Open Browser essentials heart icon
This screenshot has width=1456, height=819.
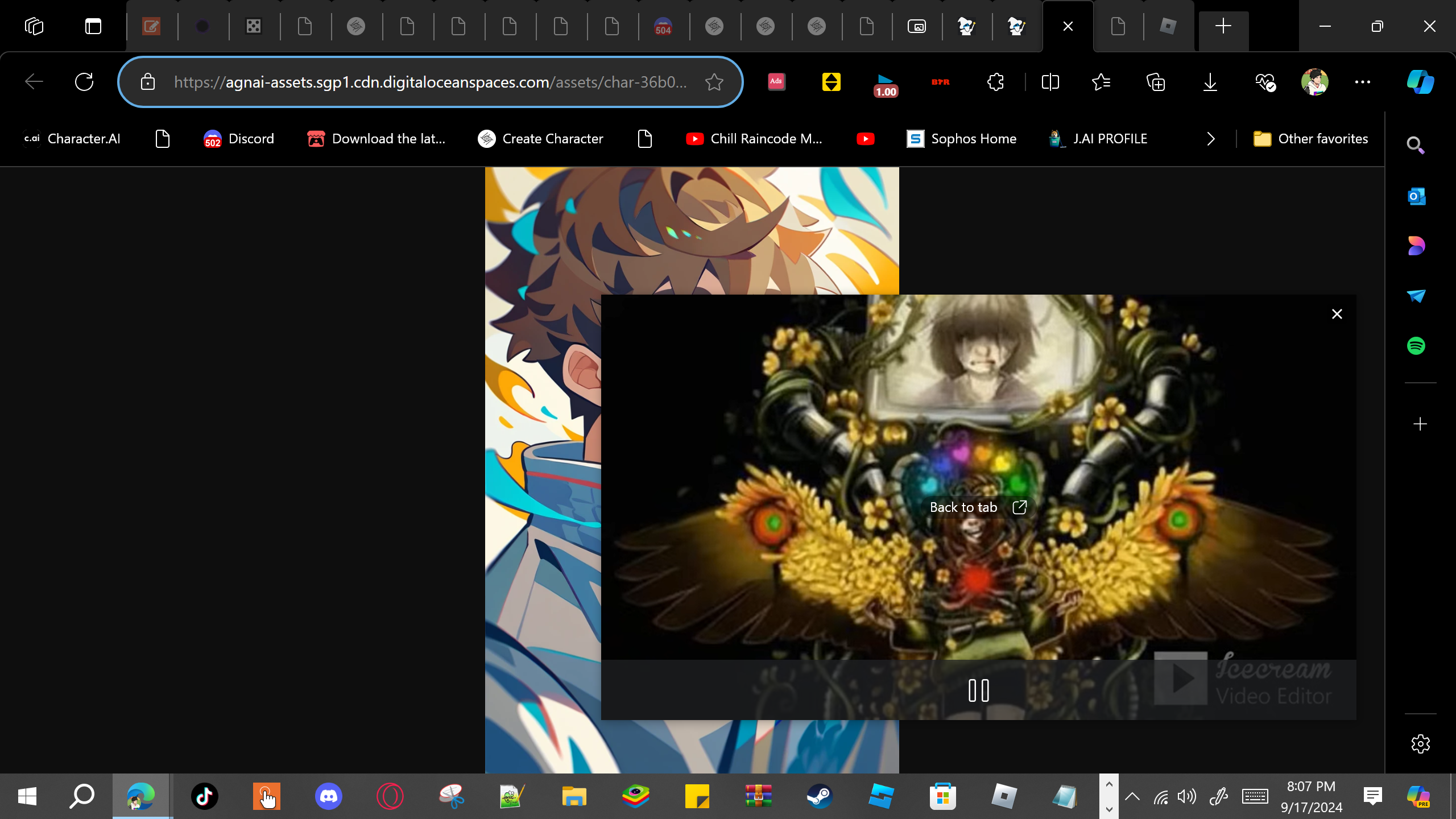1265,82
